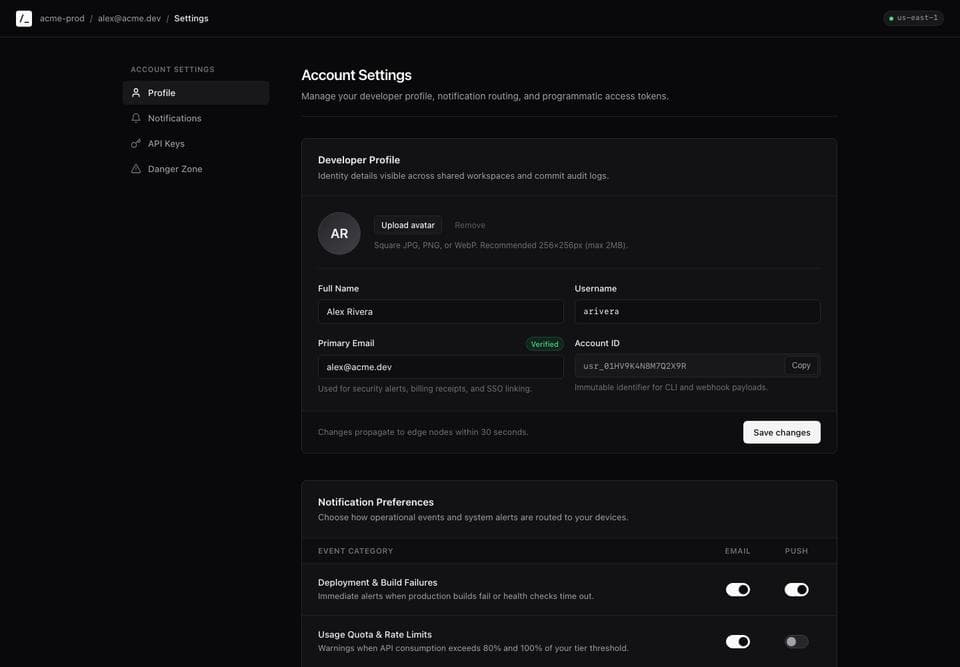
Task: Click 'Usage Quota & Rate Limits' row title
Action: (375, 635)
